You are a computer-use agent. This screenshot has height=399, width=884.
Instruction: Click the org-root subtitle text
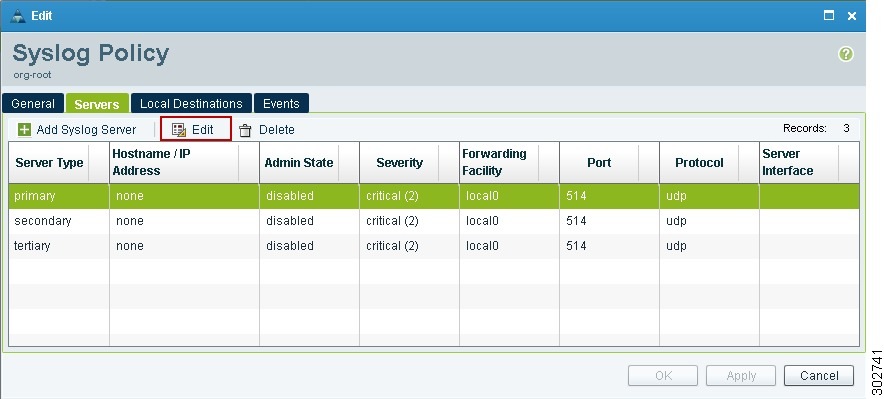click(32, 74)
